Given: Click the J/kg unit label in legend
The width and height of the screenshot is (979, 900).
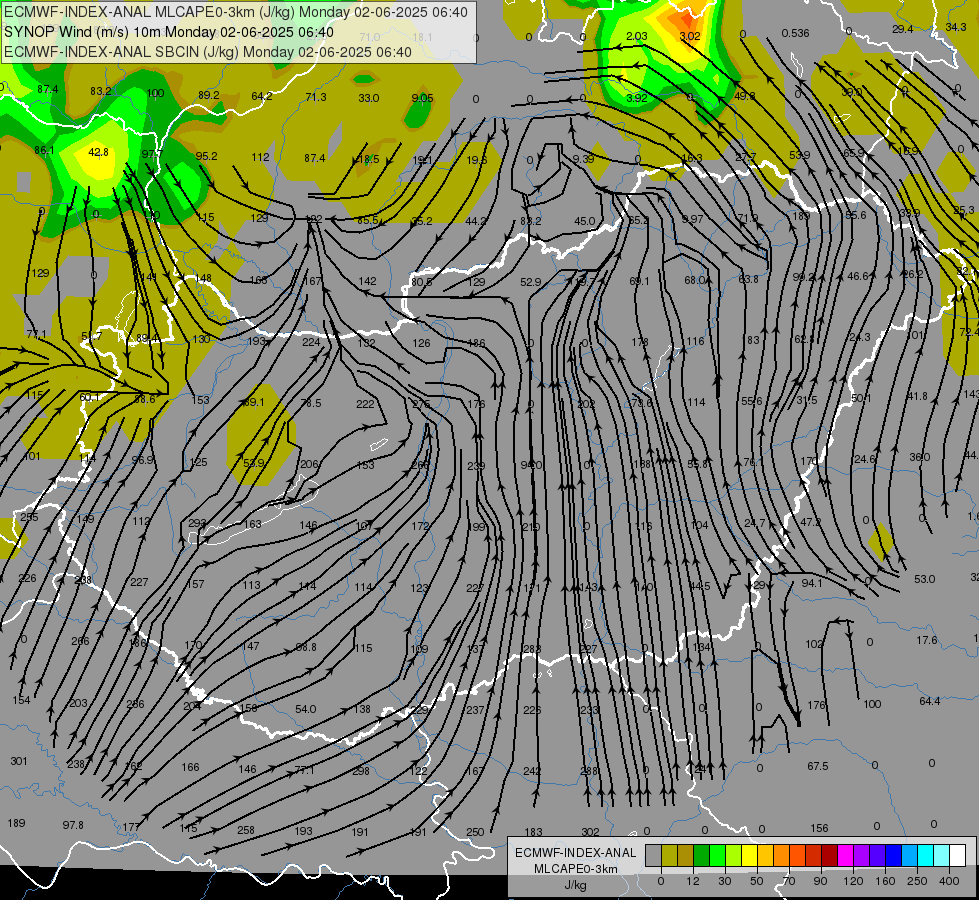Looking at the screenshot, I should pos(576,885).
